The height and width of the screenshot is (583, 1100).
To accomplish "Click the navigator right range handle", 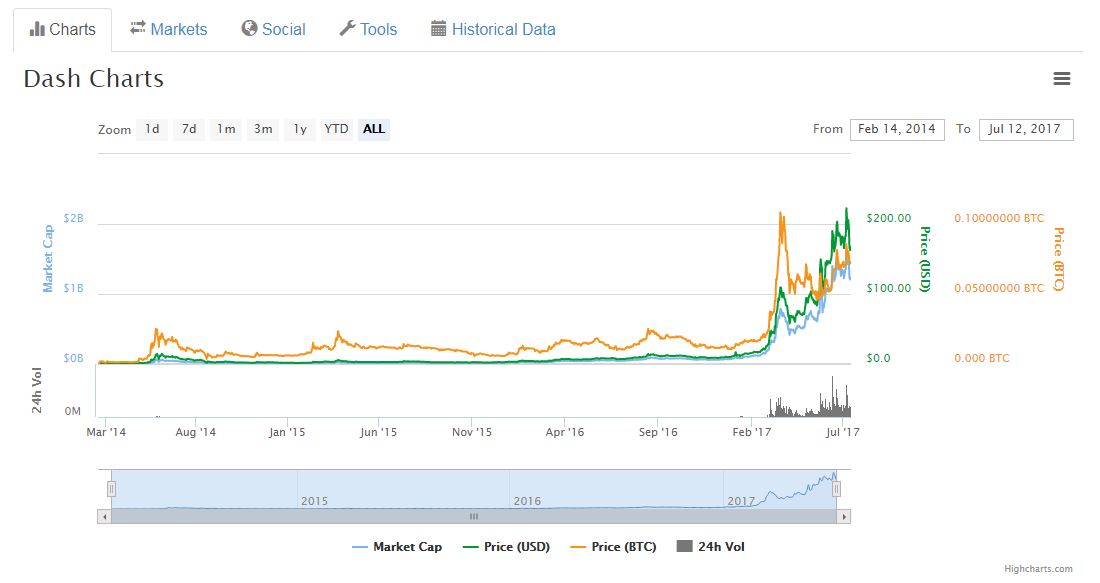I will click(x=836, y=489).
